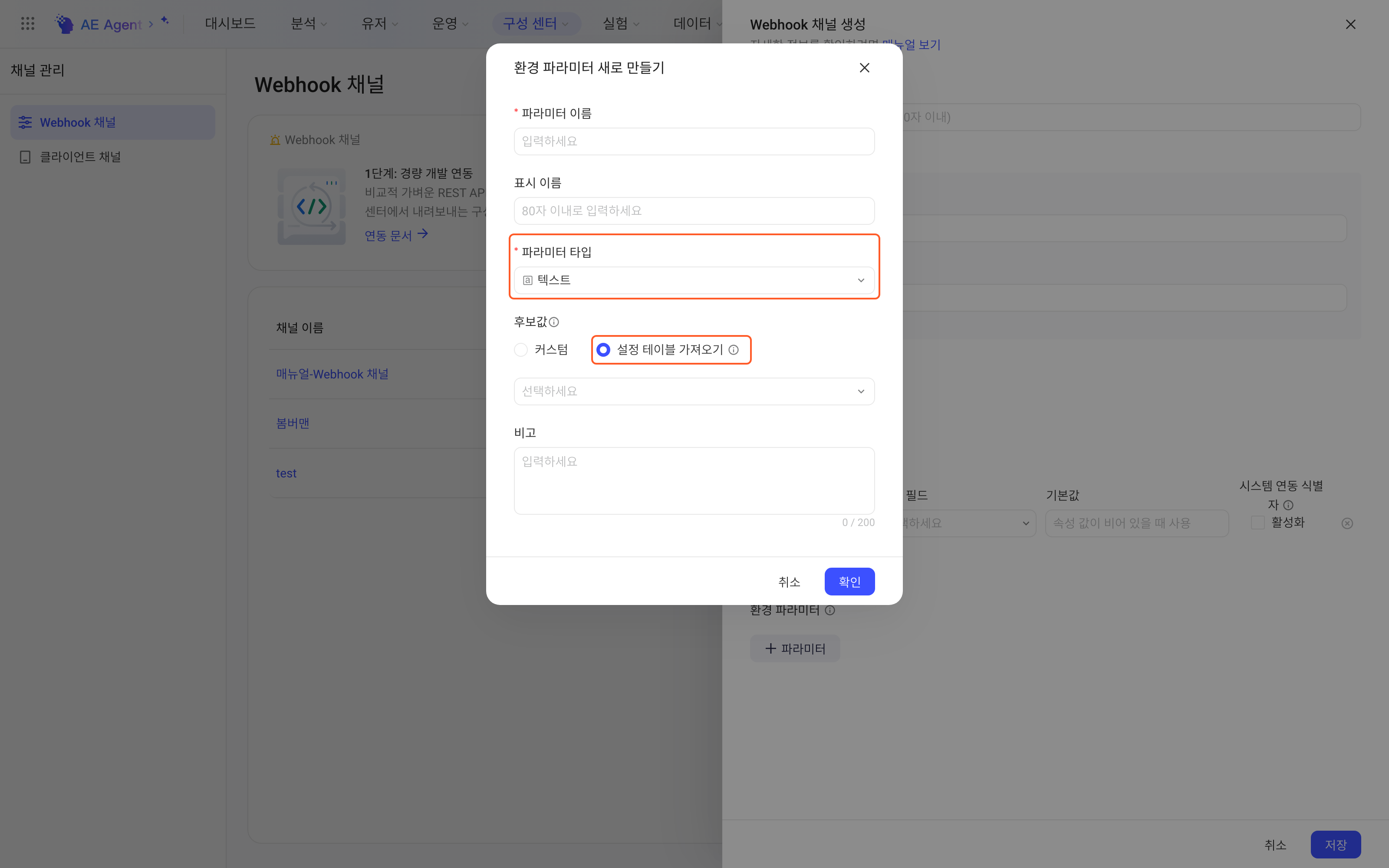The width and height of the screenshot is (1389, 868).
Task: Click the 파라미터 이름 input field
Action: pyautogui.click(x=694, y=141)
